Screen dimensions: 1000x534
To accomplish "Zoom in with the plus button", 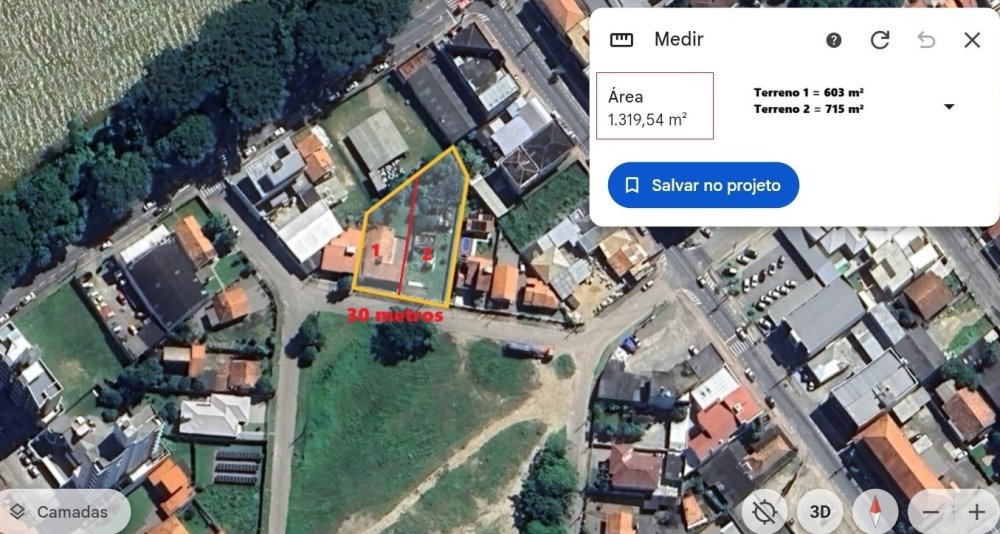I will point(976,512).
